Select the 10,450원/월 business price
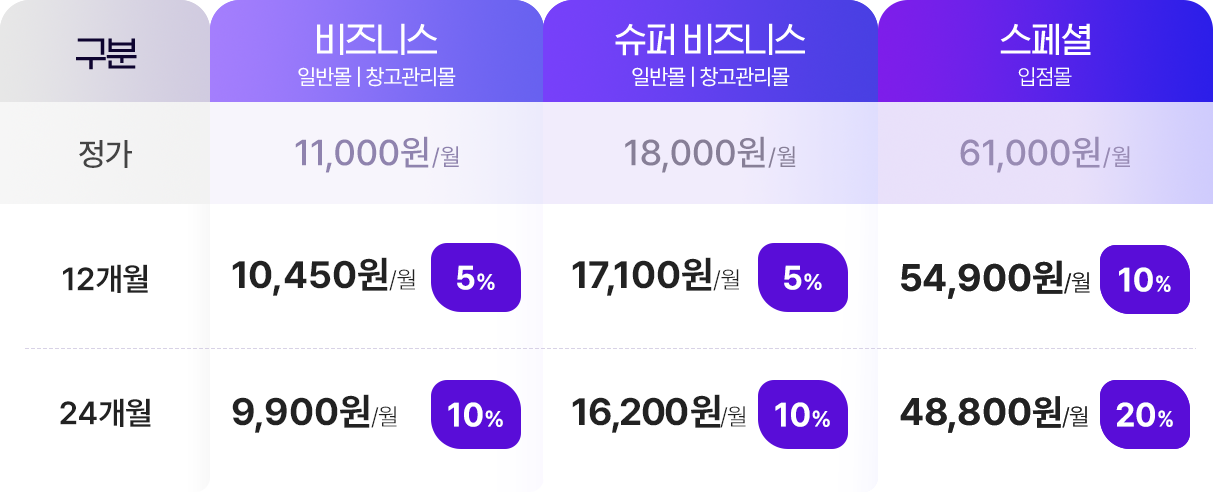This screenshot has width=1213, height=492. tap(323, 277)
